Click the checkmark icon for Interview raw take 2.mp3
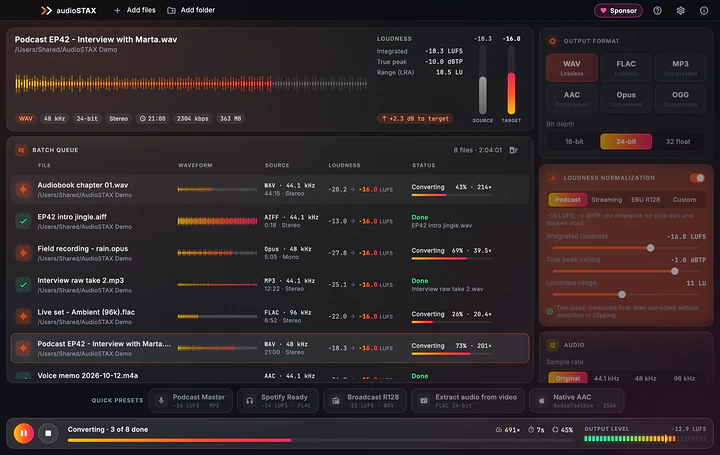 click(23, 284)
